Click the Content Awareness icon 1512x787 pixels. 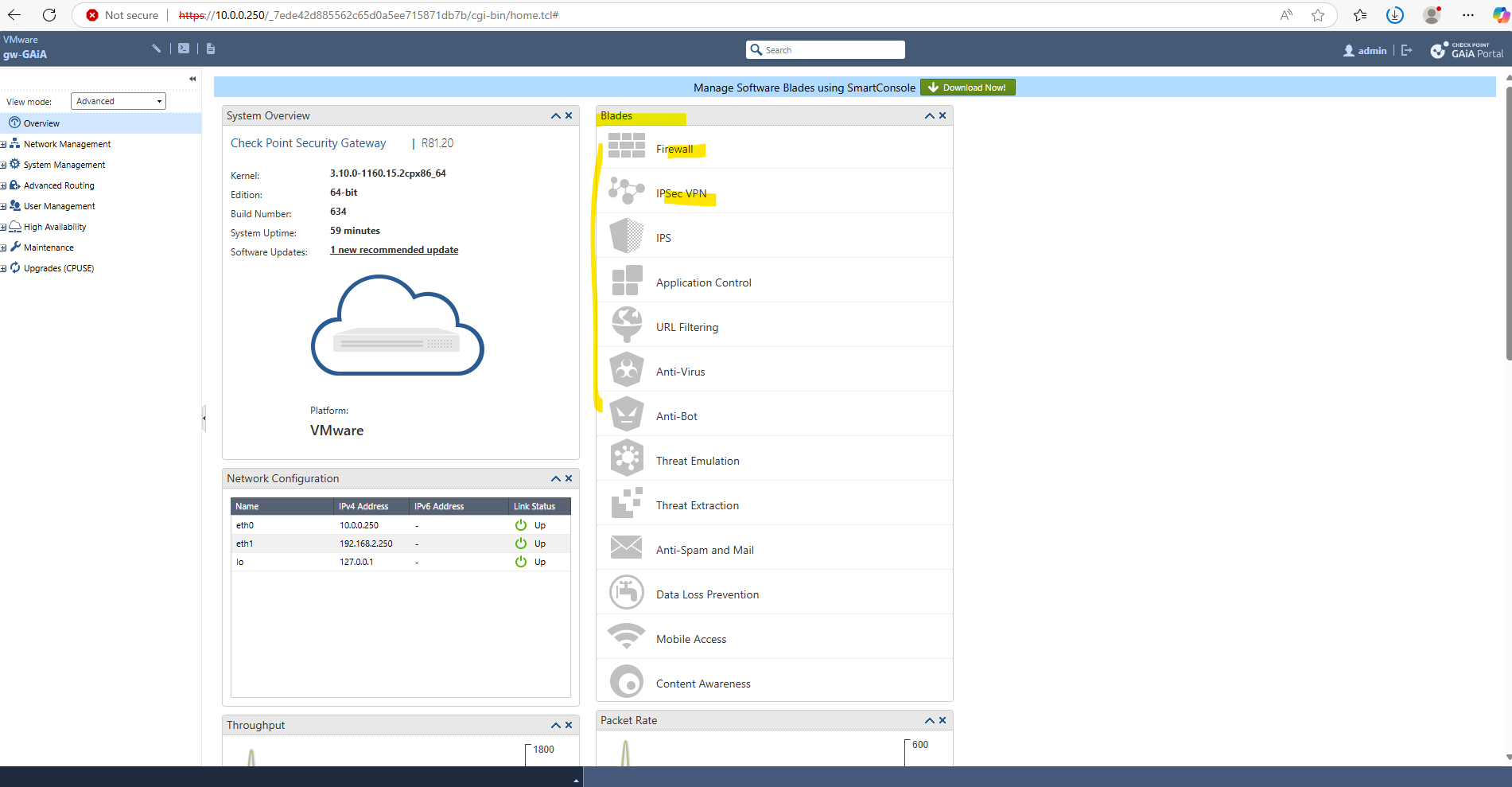(627, 682)
